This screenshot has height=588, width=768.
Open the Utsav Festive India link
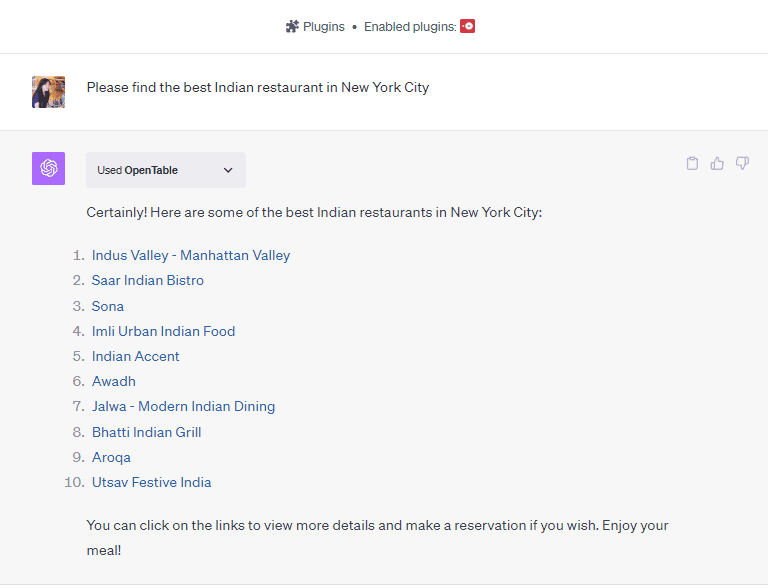(x=151, y=482)
